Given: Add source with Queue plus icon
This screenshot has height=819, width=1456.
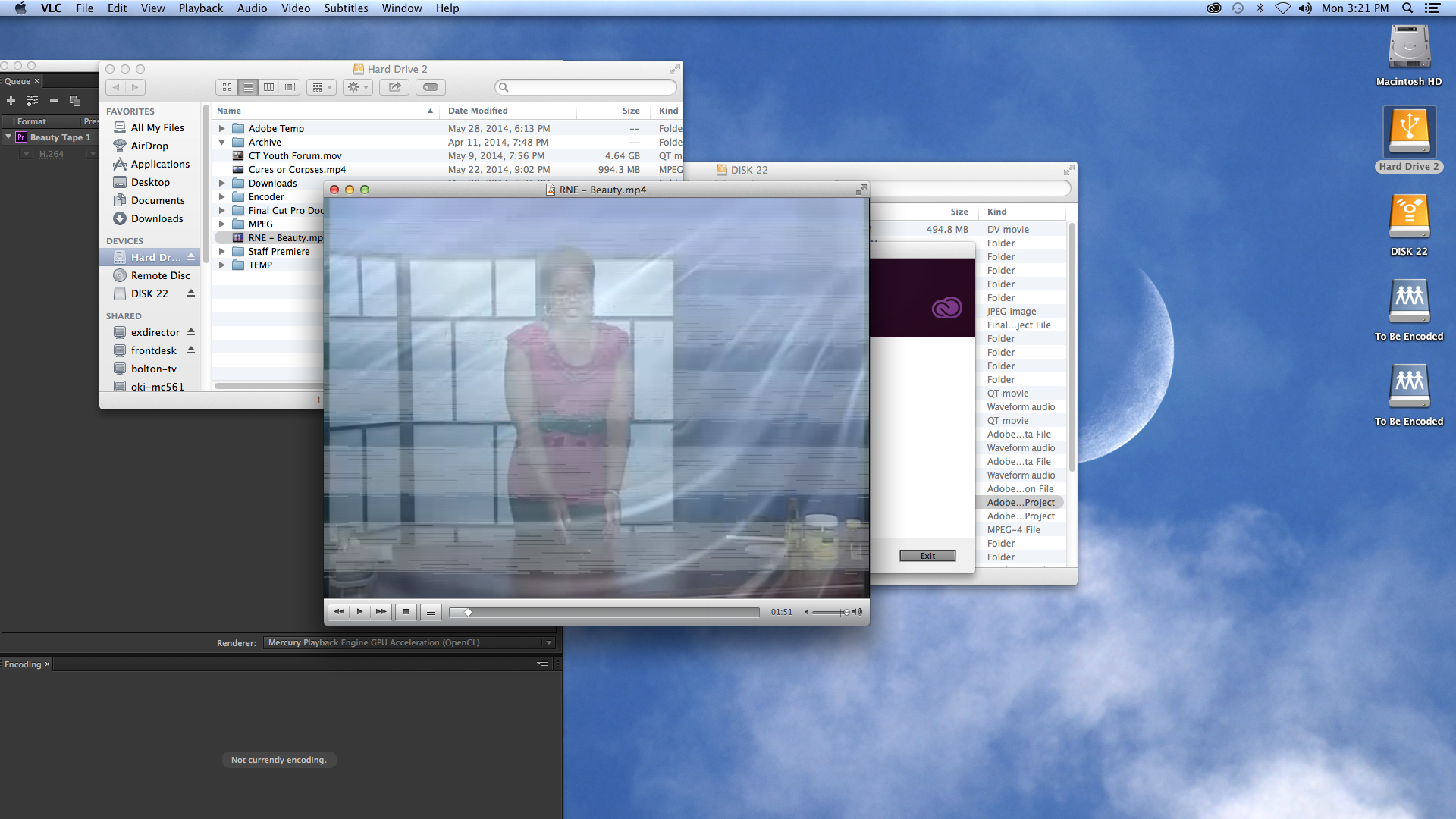Looking at the screenshot, I should coord(11,101).
